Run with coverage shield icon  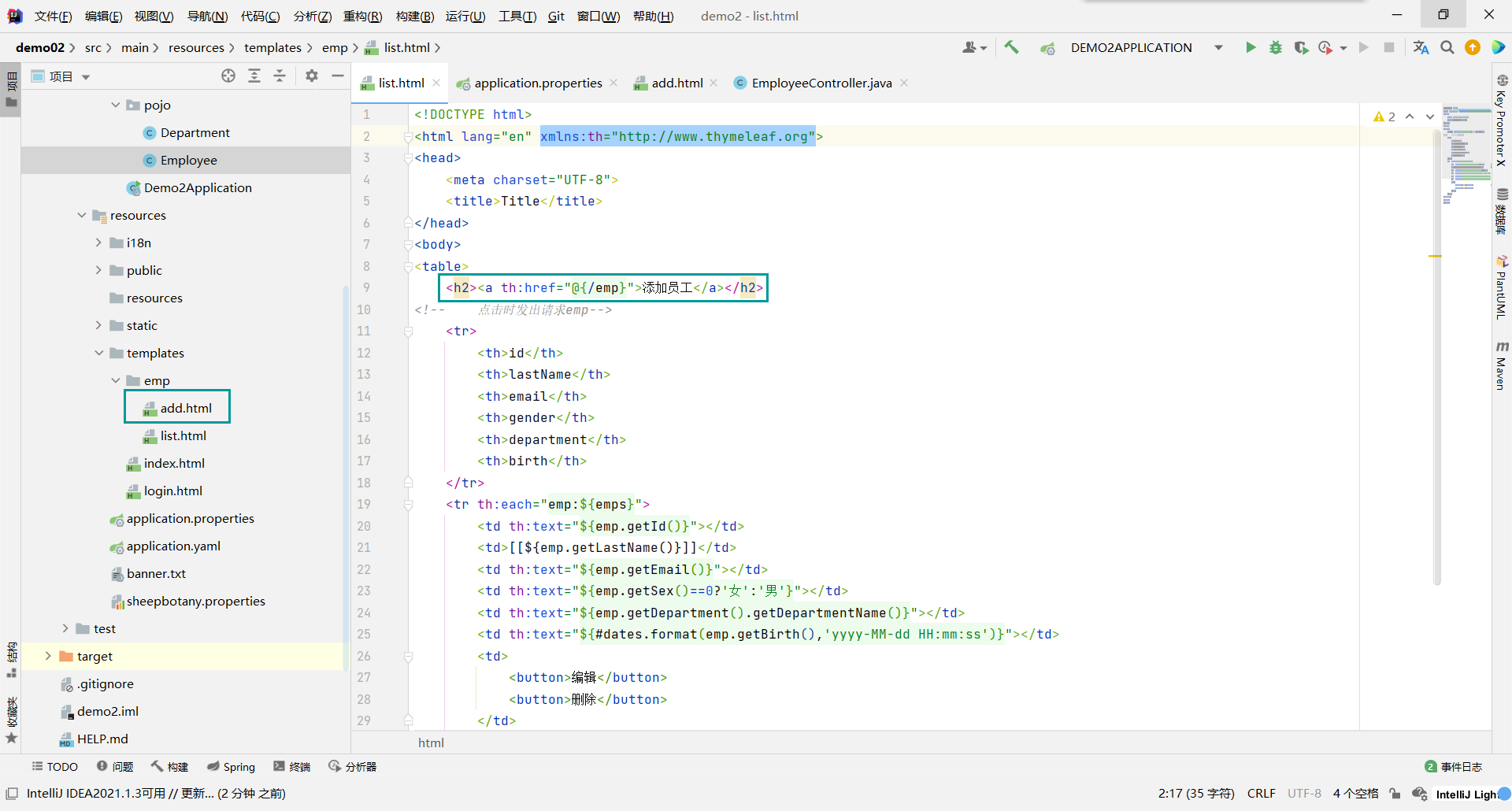[x=1301, y=47]
